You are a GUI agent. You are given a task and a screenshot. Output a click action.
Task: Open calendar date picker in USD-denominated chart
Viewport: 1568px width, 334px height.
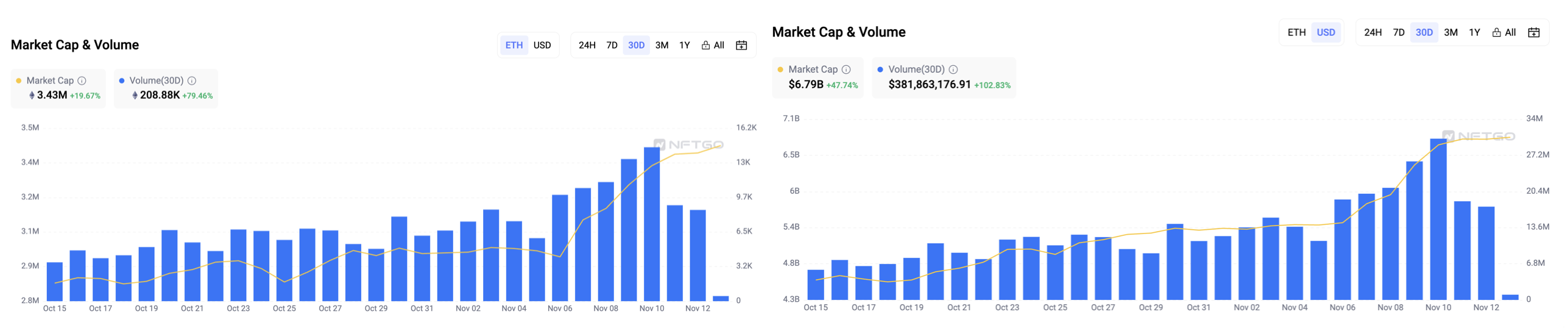1533,32
